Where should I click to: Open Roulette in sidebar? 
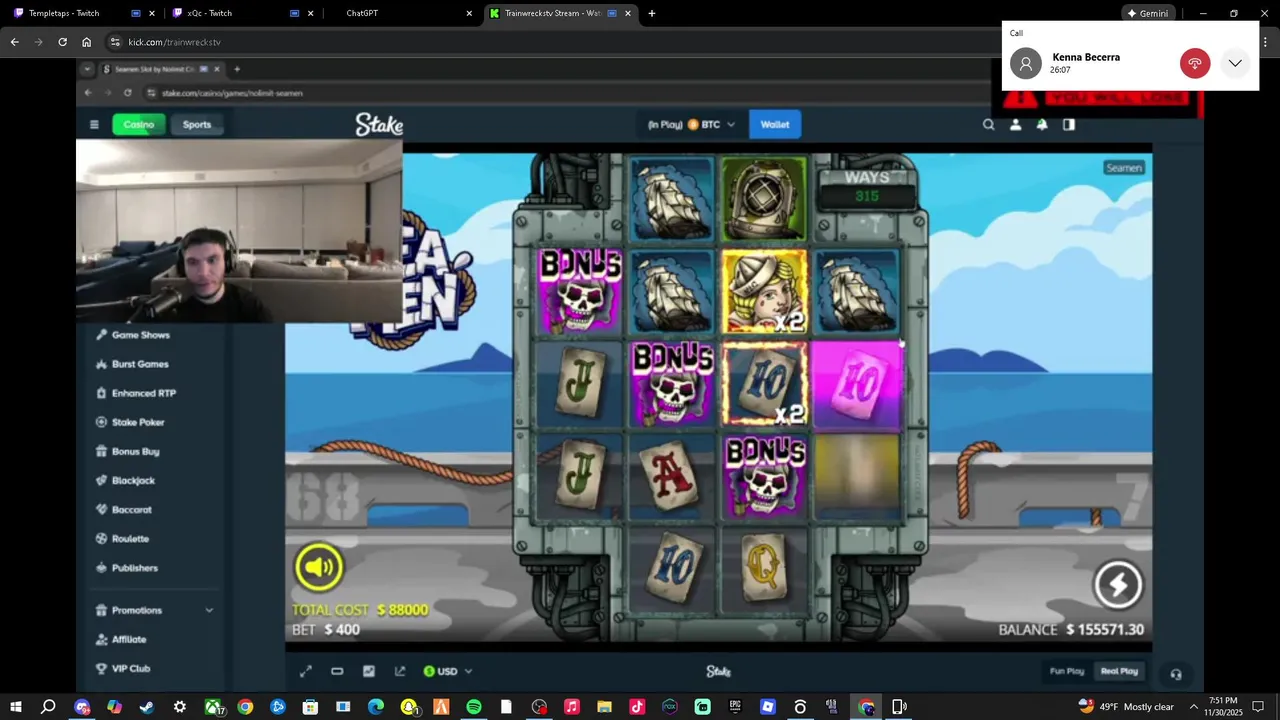130,539
